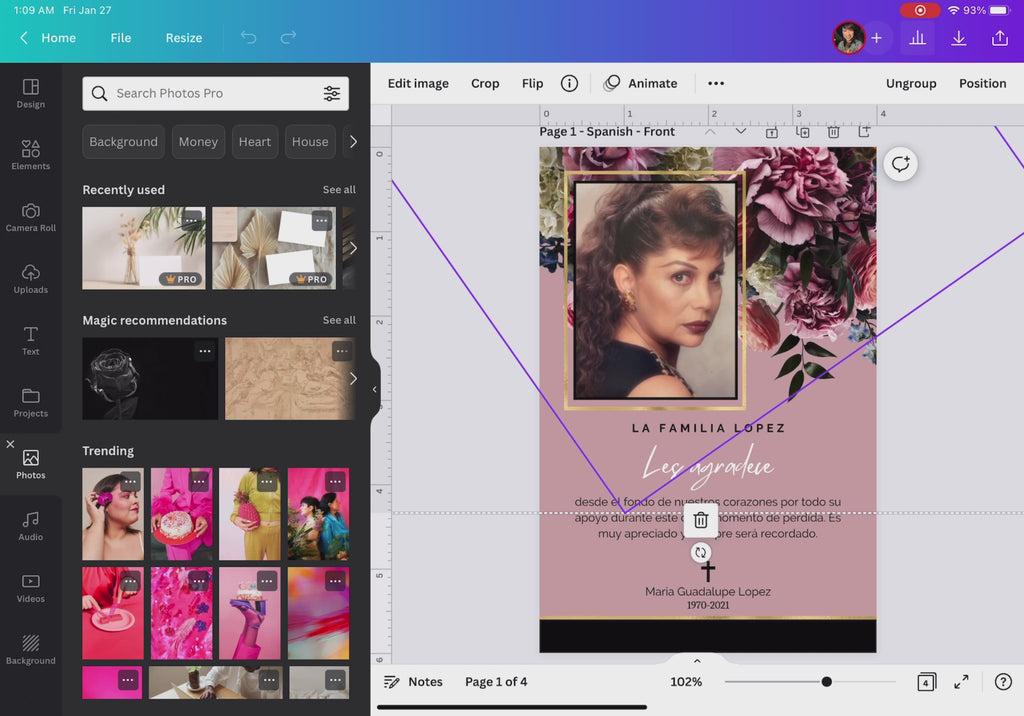Open insights bar chart icon
The height and width of the screenshot is (716, 1024).
[x=917, y=38]
